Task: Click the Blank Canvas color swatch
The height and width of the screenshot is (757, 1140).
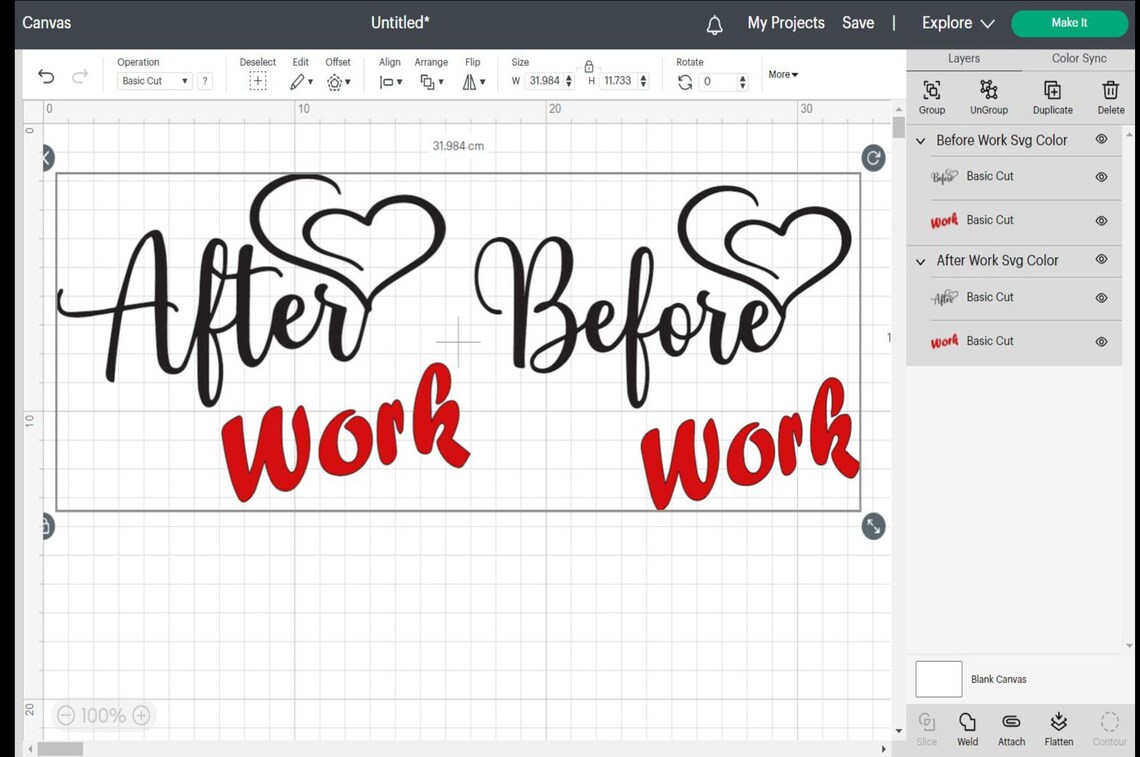Action: coord(938,678)
